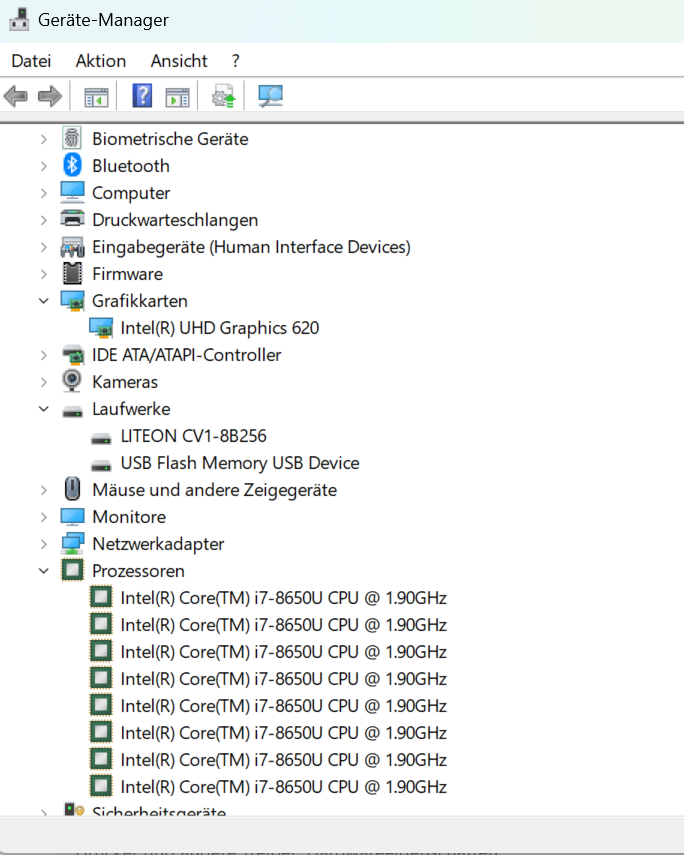Click the Prozessoren category chip icon
Image resolution: width=684 pixels, height=855 pixels.
[72, 570]
